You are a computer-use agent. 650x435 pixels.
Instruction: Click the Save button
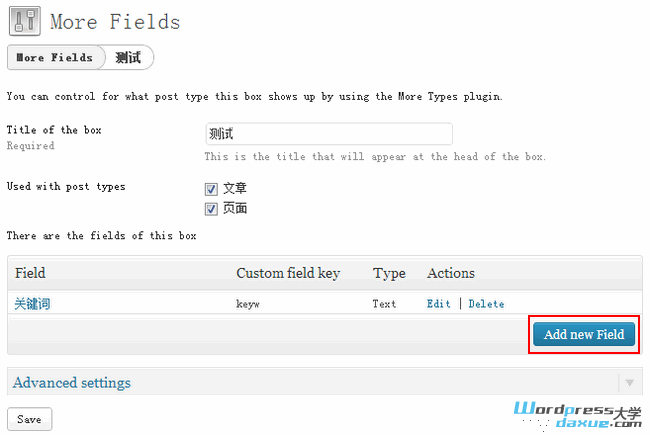29,419
